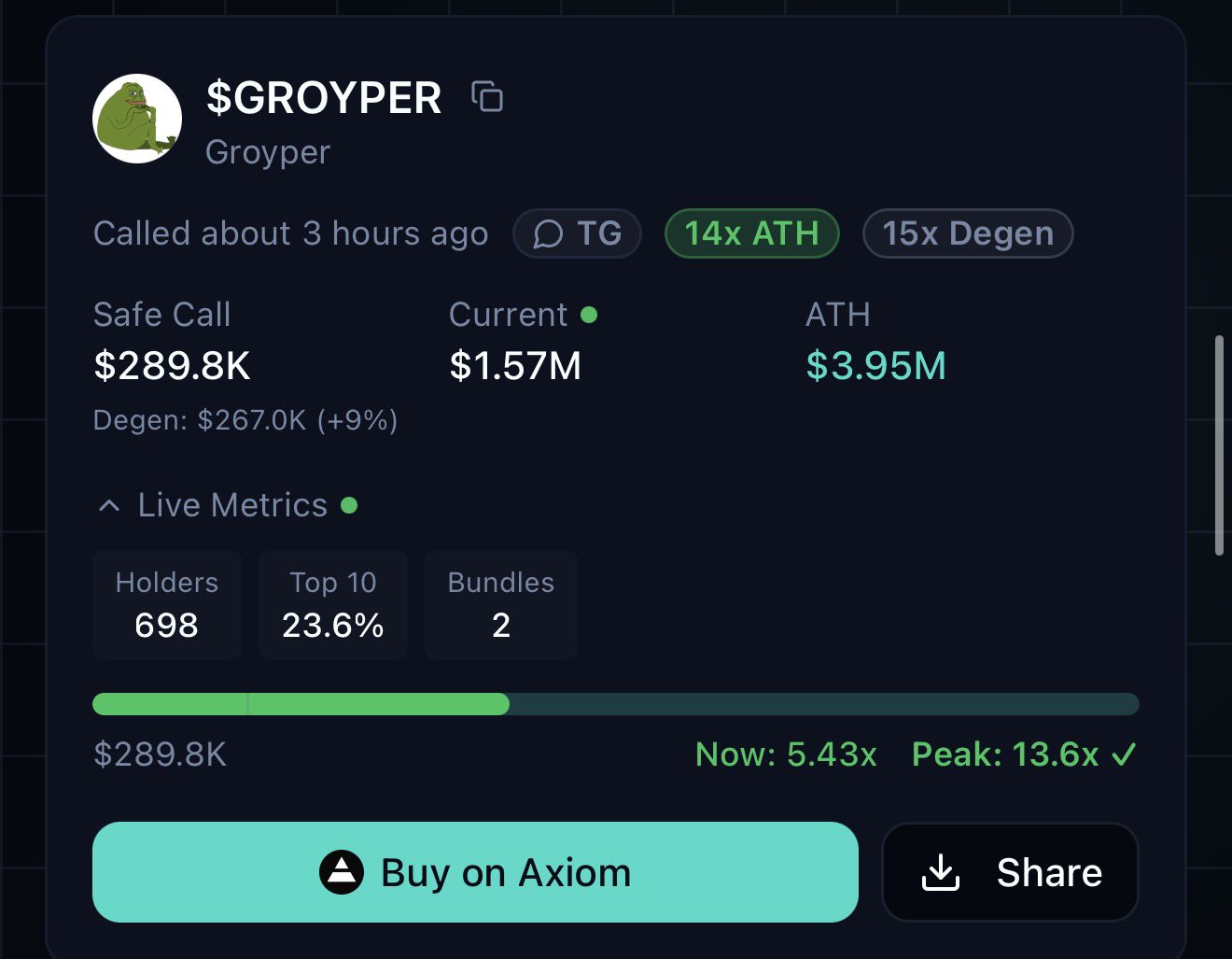Click the 15x Degen badge
The width and height of the screenshot is (1232, 959).
[968, 233]
